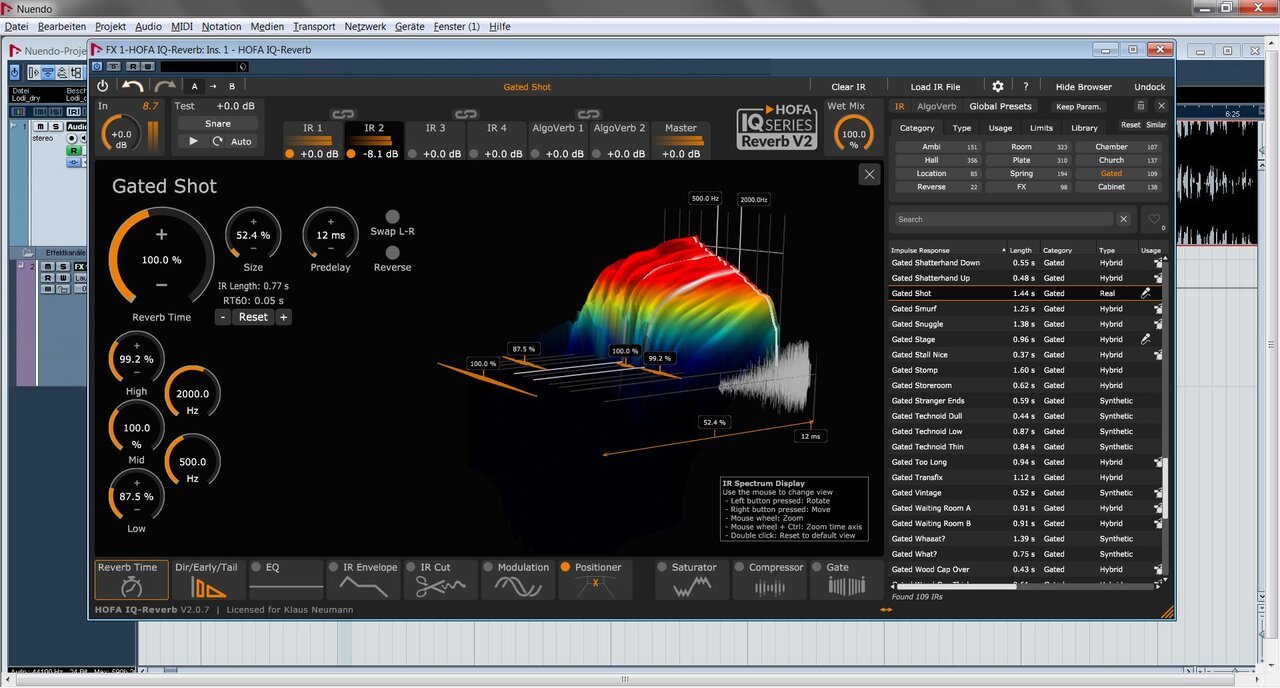Screen dimensions: 1280x688
Task: Click the Wet Mix knob
Action: [853, 134]
